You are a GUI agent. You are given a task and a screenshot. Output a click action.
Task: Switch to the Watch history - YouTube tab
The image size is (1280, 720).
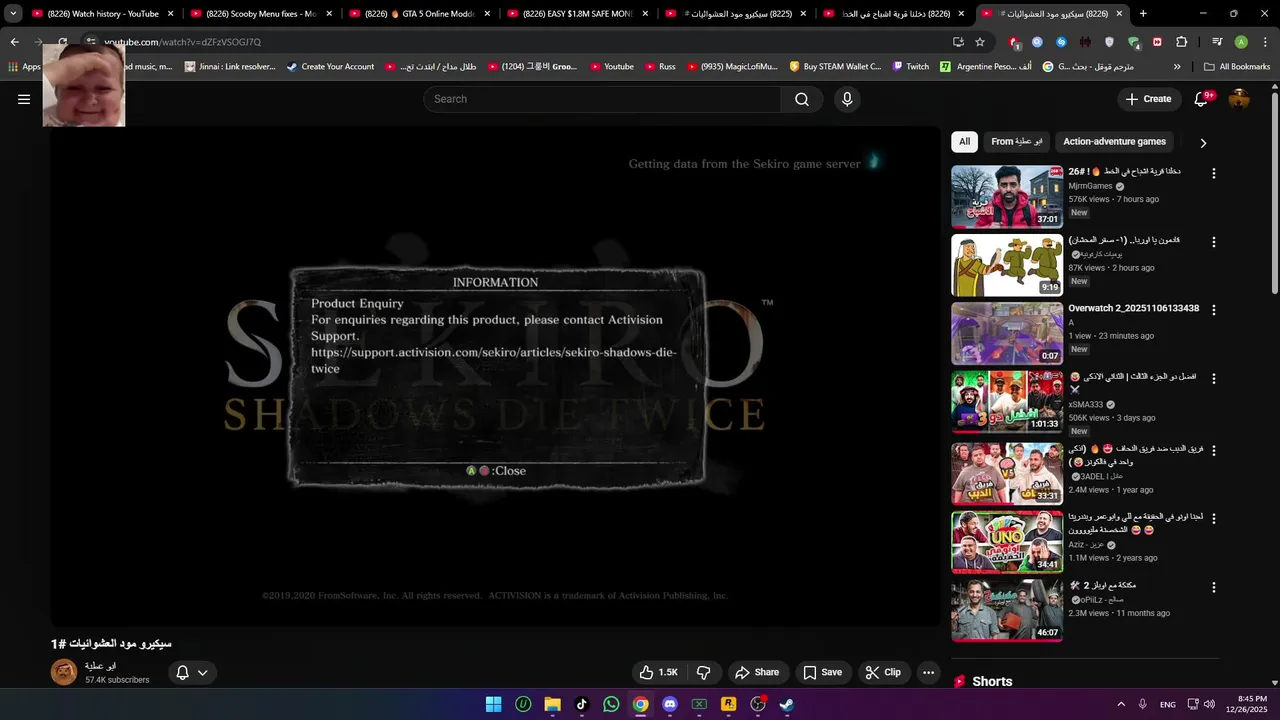[103, 14]
